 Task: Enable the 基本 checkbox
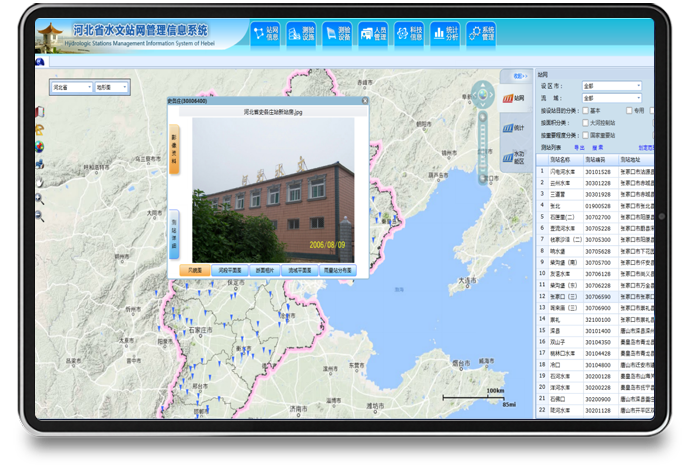coord(587,110)
